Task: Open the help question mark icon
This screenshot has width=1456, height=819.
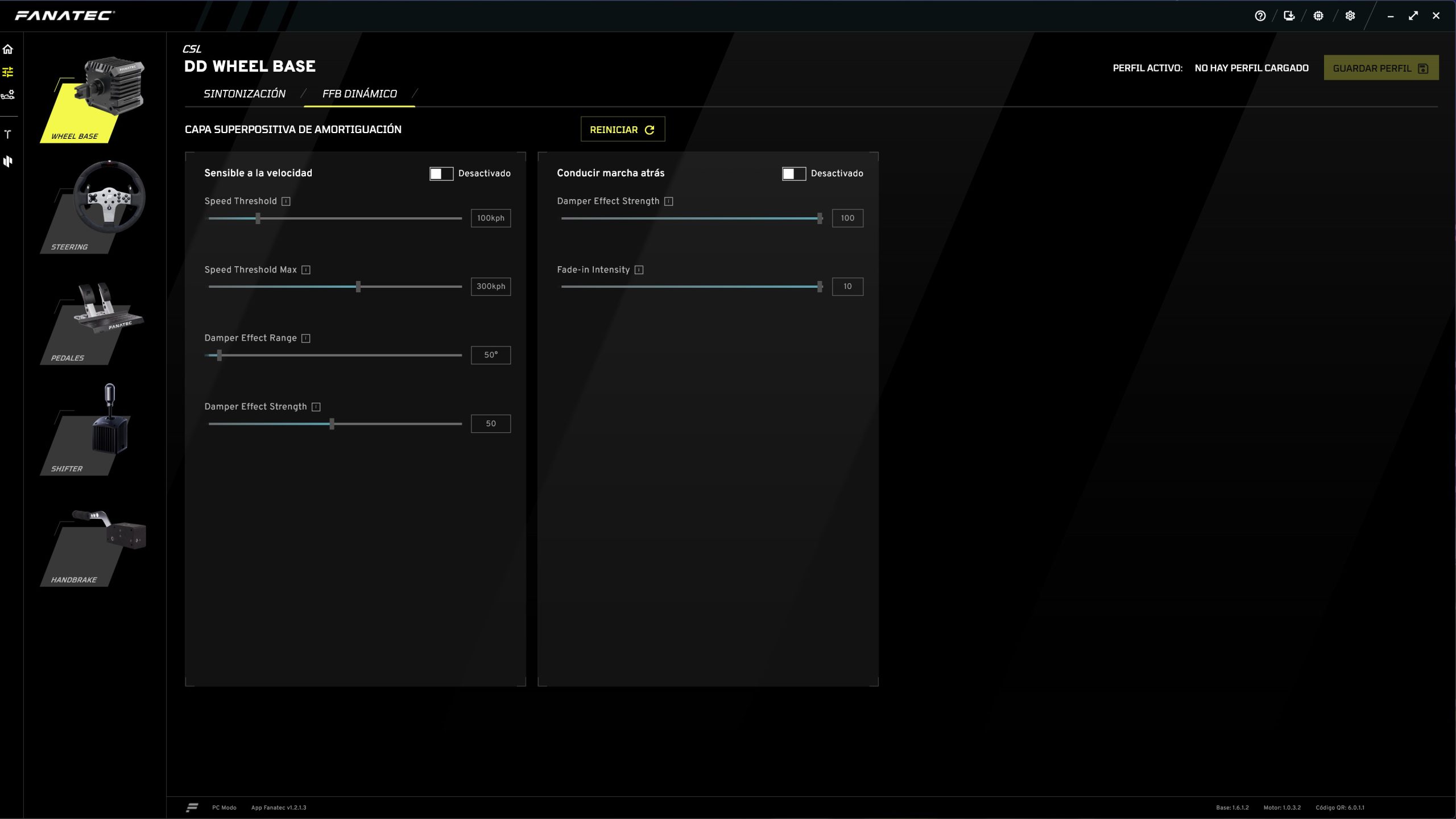Action: coord(1260,16)
